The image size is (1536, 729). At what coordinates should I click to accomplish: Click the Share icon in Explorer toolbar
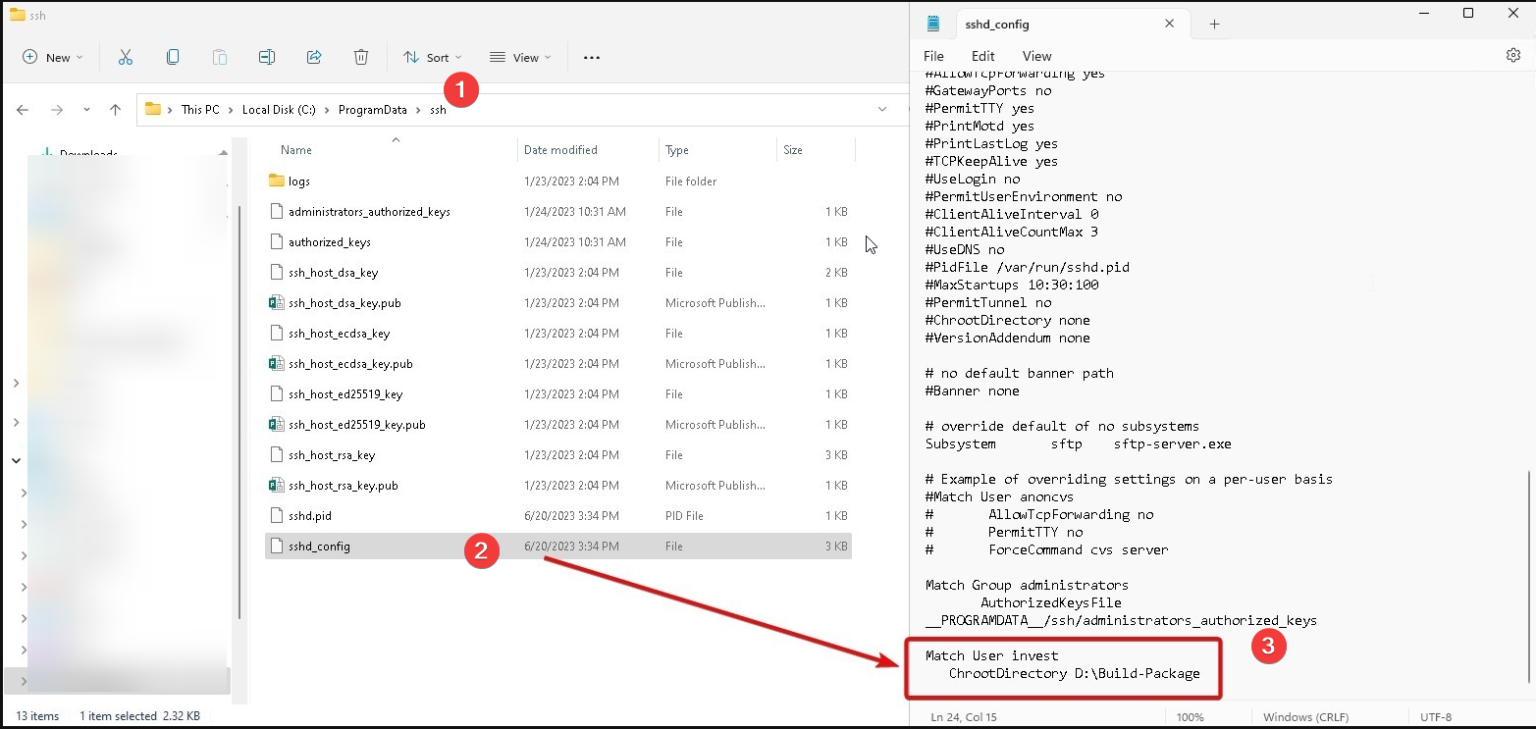[x=314, y=57]
